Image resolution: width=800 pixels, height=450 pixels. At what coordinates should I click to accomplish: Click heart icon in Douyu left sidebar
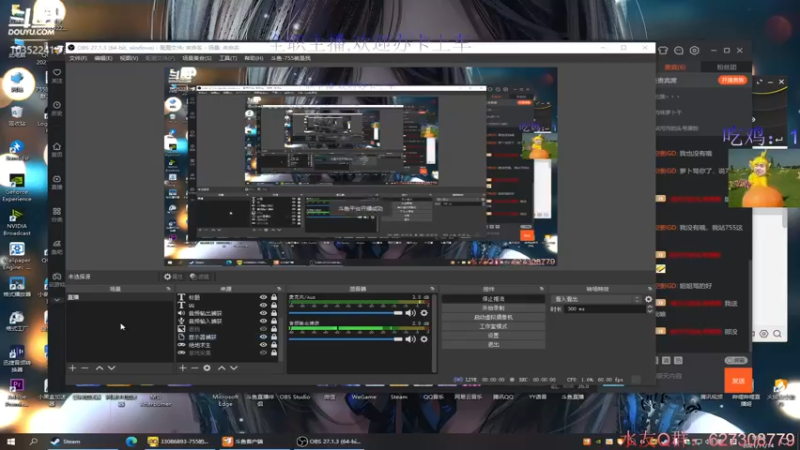click(57, 72)
